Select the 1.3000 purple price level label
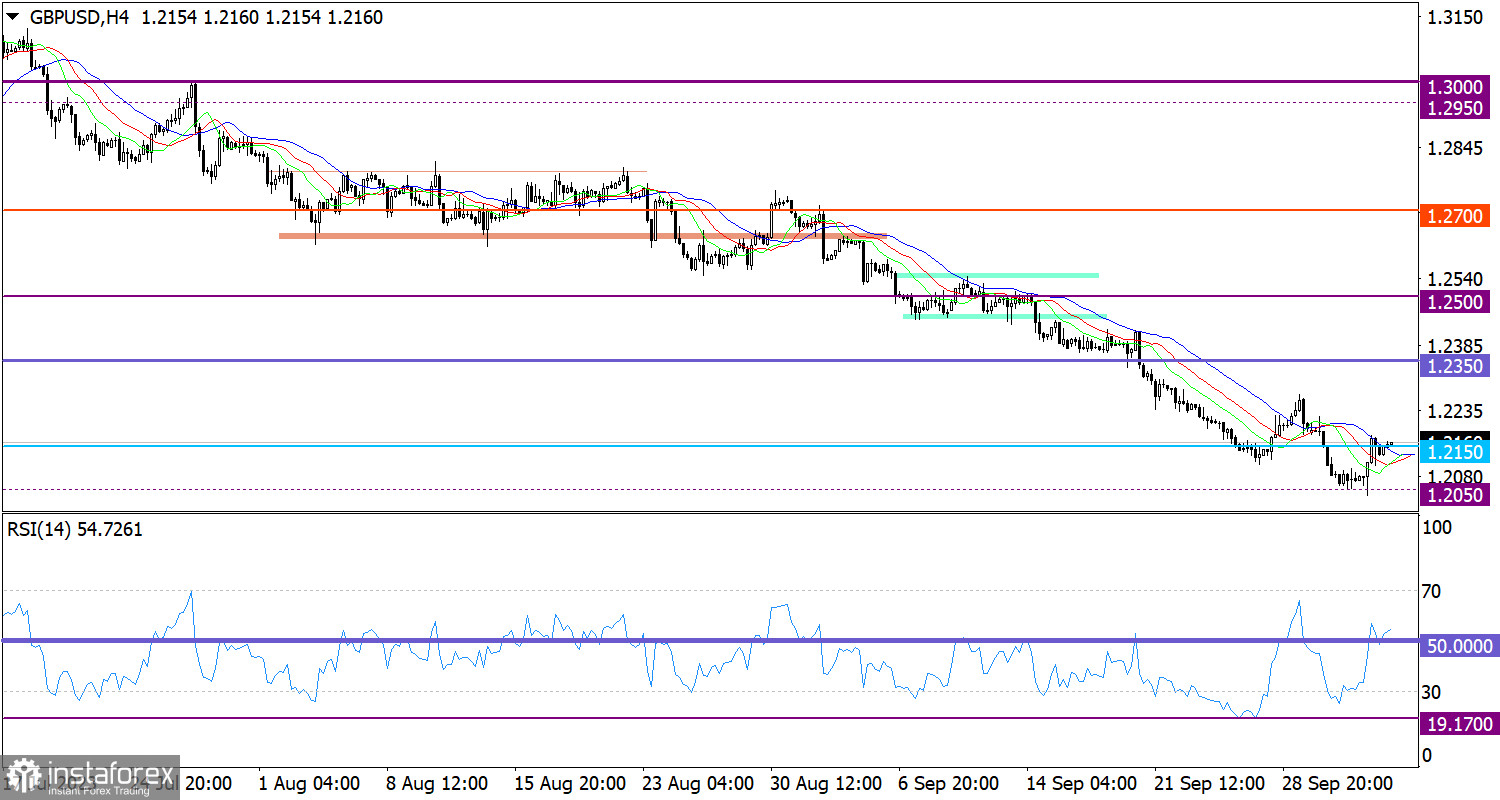This screenshot has height=800, width=1500. [x=1455, y=87]
